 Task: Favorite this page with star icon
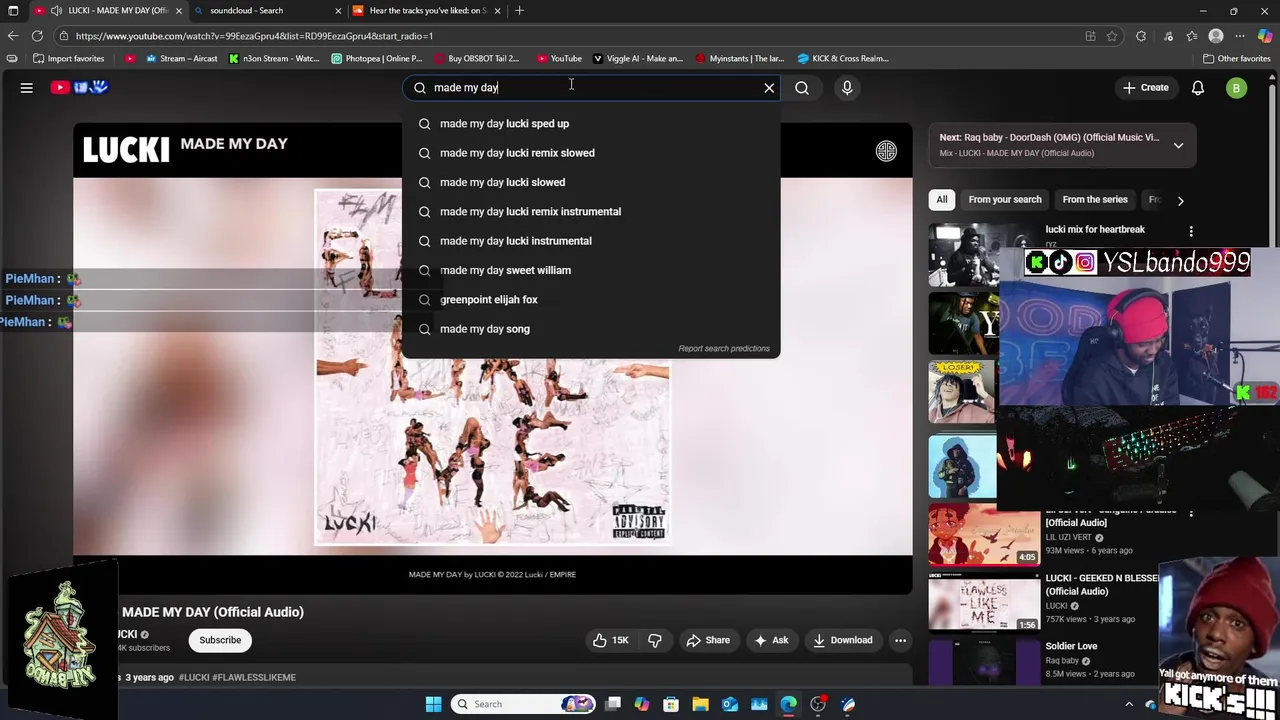coord(1112,36)
